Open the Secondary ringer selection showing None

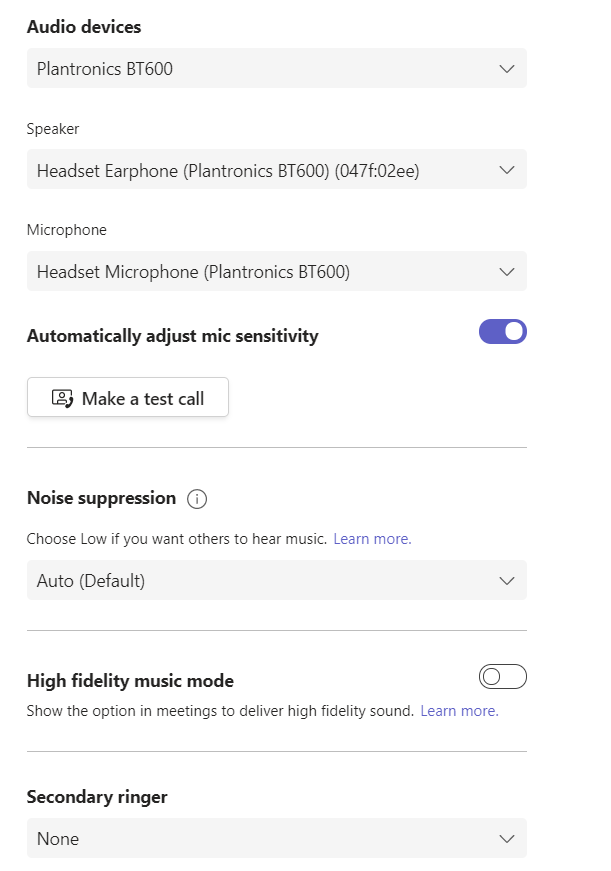pyautogui.click(x=277, y=838)
